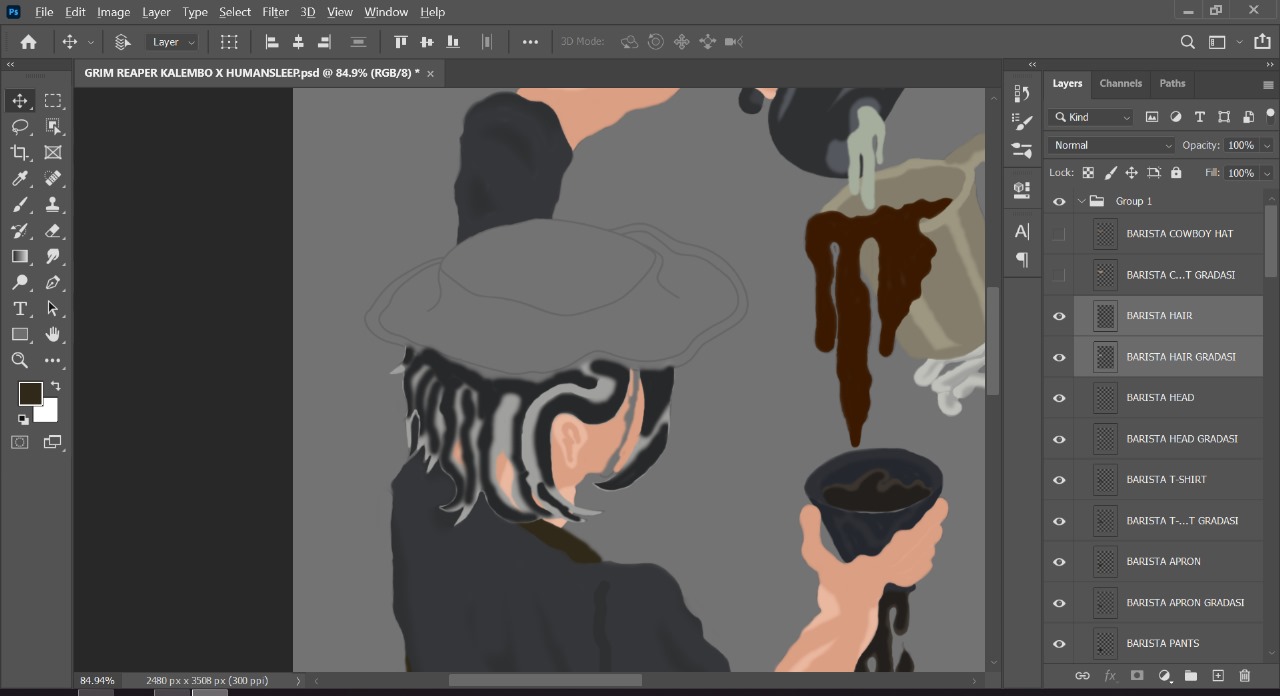
Task: Select the Zoom tool
Action: tap(20, 361)
